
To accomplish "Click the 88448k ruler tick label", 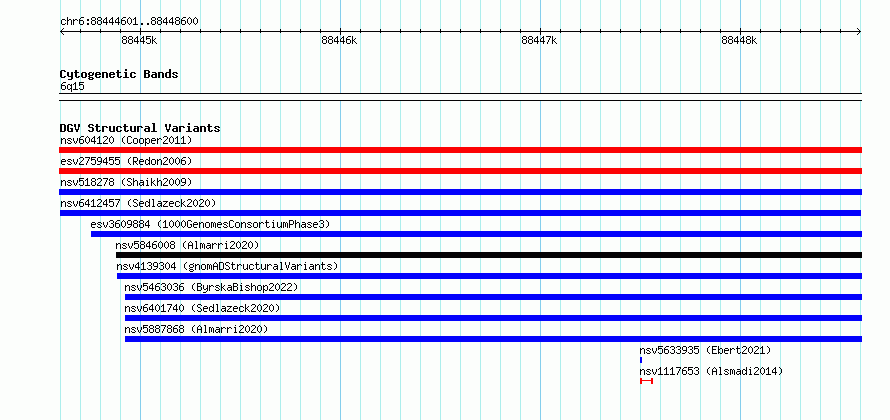I will [x=740, y=41].
